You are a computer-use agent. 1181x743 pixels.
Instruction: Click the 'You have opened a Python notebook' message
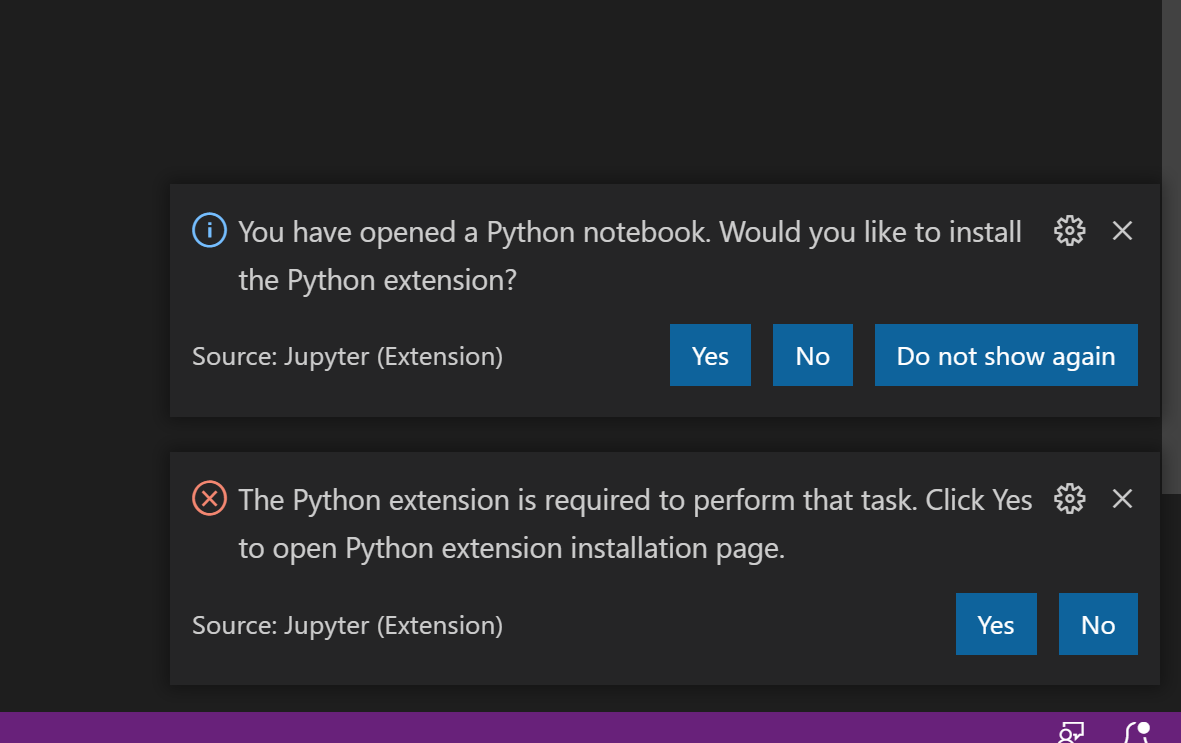point(630,256)
